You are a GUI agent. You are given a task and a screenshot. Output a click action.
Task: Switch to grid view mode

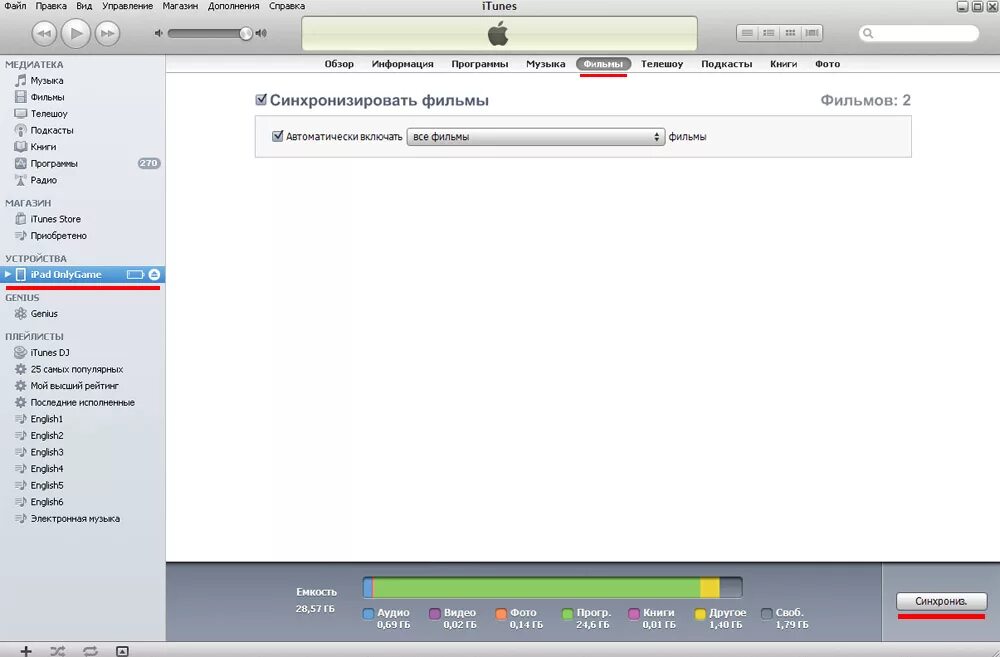[x=790, y=33]
